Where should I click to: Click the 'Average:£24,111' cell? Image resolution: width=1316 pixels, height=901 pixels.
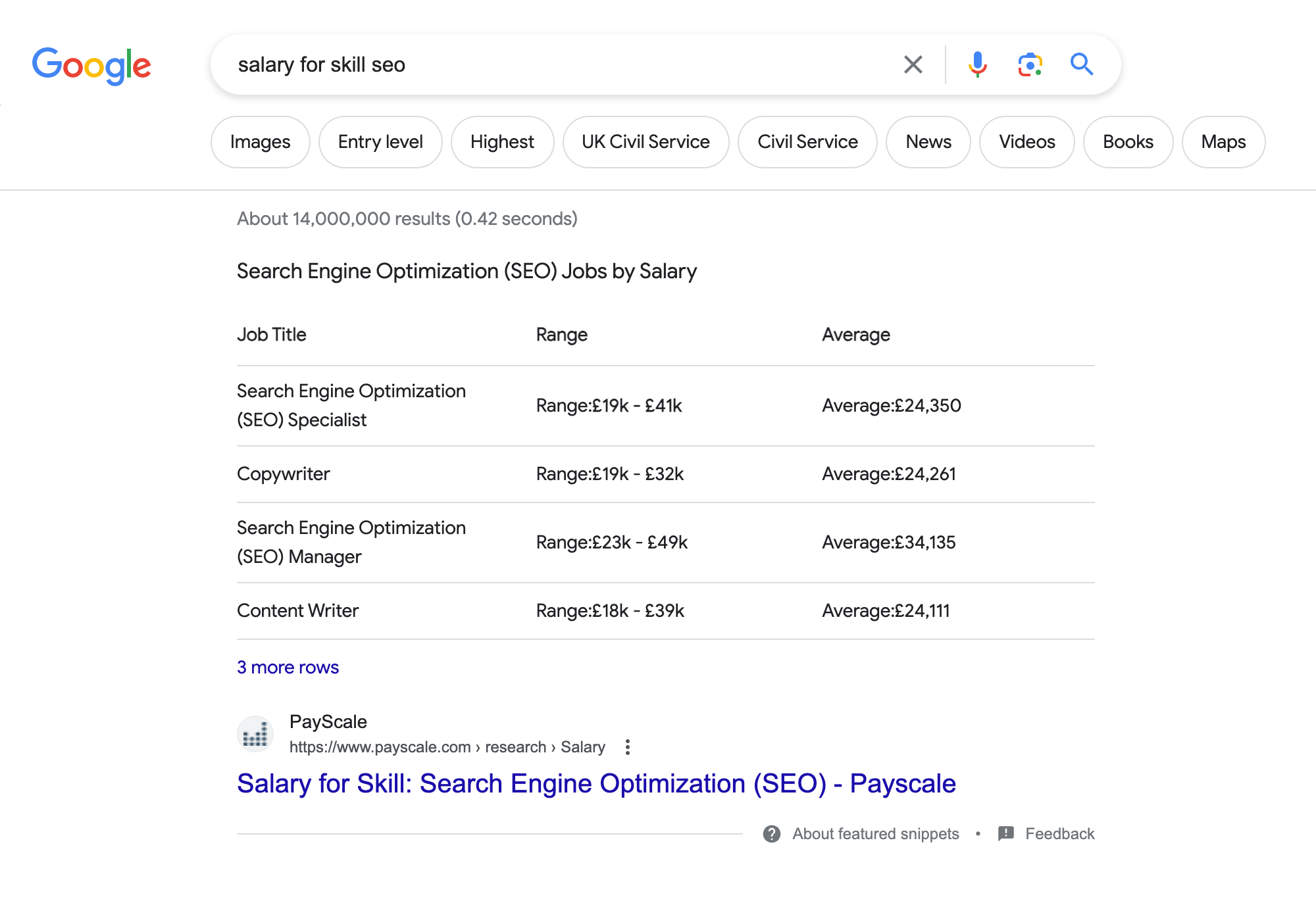(886, 611)
